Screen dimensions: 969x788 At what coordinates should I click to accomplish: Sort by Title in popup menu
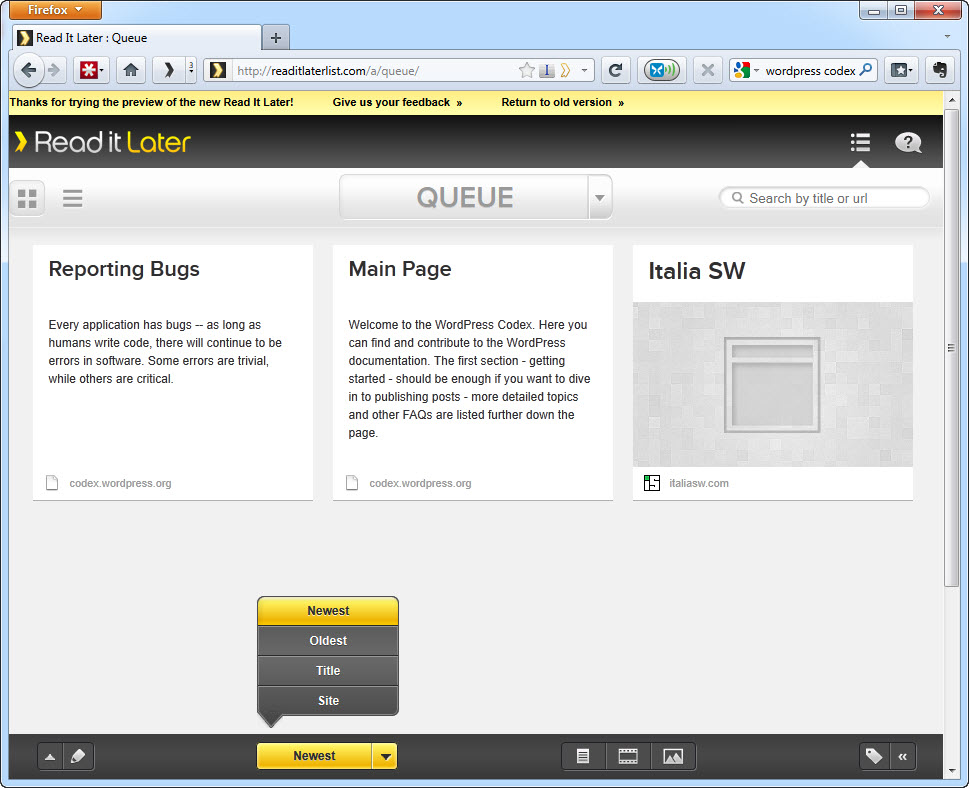pyautogui.click(x=328, y=671)
